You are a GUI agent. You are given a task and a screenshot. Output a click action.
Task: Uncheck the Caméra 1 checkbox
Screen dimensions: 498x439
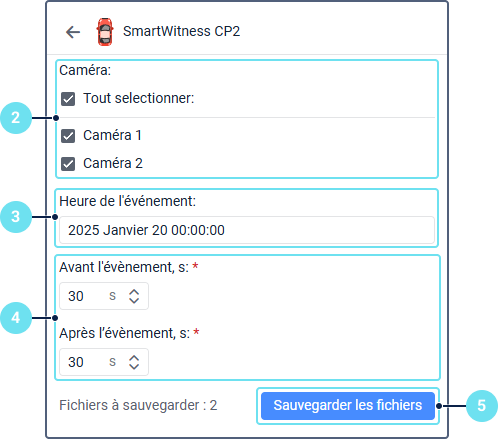pos(68,136)
